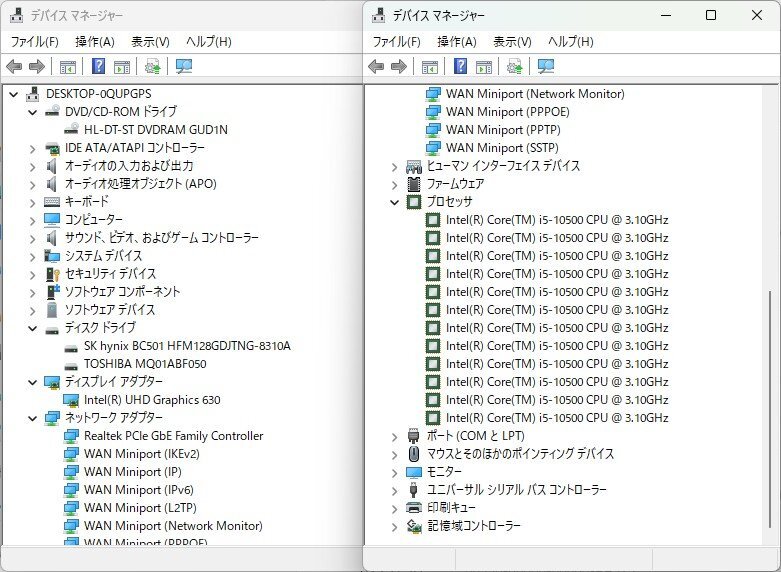Open 操作(A) menu in left window
781x572 pixels.
[x=95, y=42]
